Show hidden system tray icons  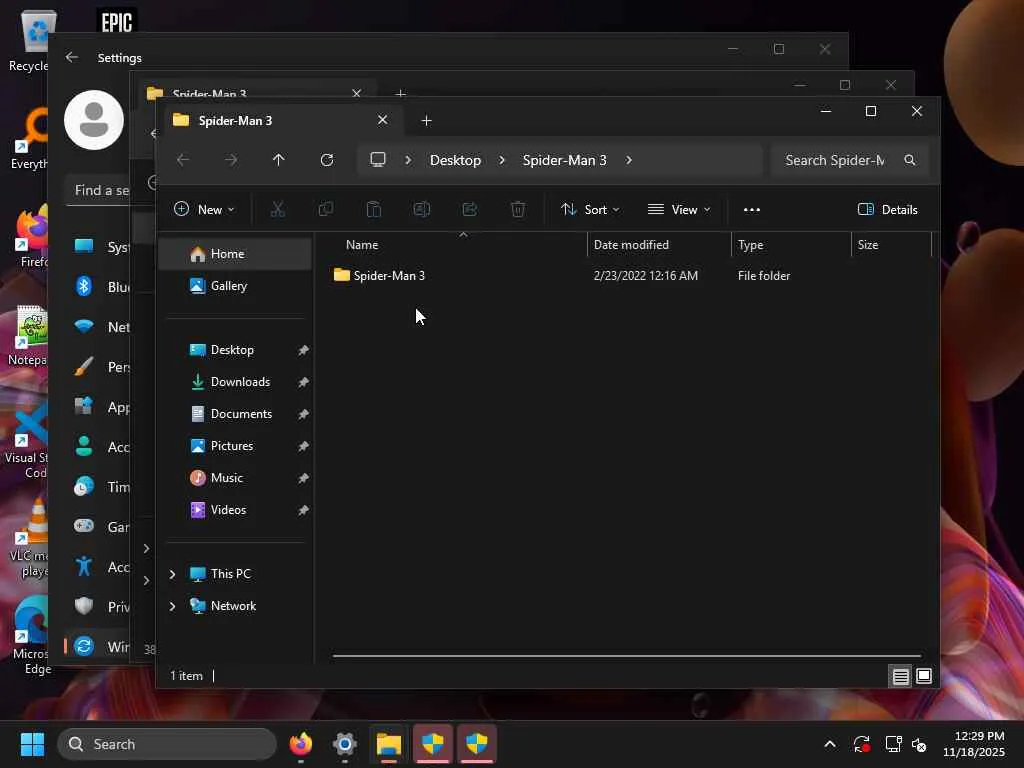point(829,744)
